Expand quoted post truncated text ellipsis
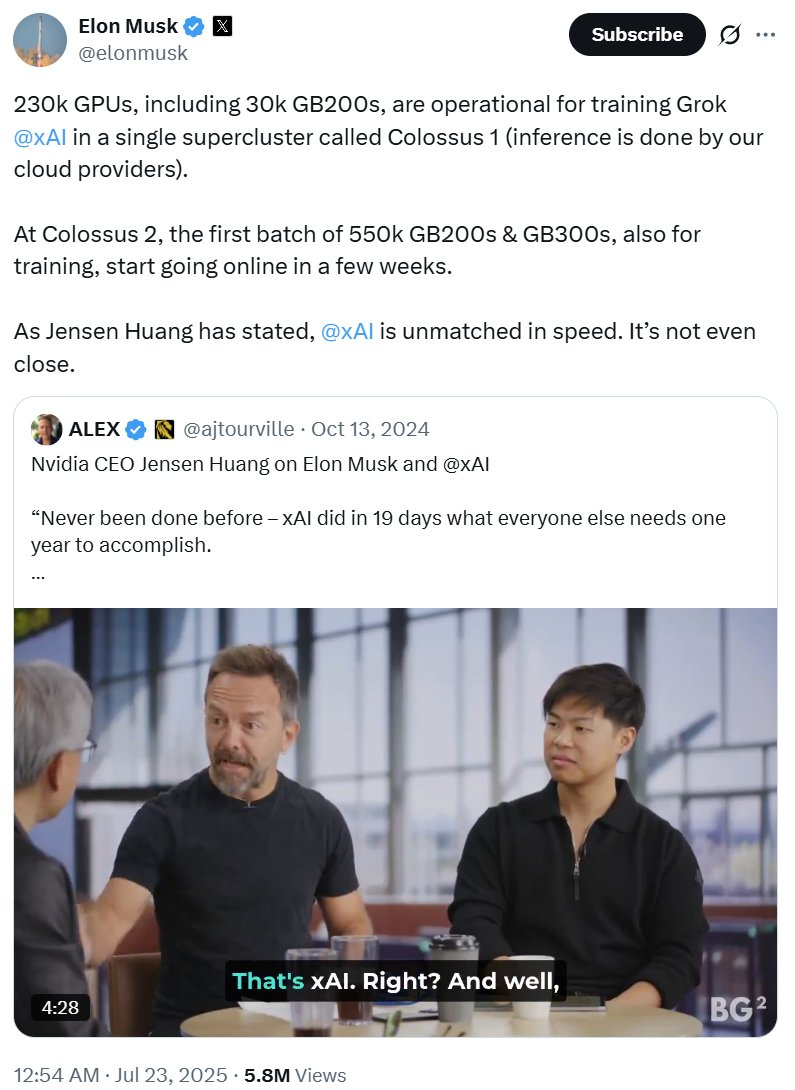This screenshot has height=1090, width=795. pos(38,576)
